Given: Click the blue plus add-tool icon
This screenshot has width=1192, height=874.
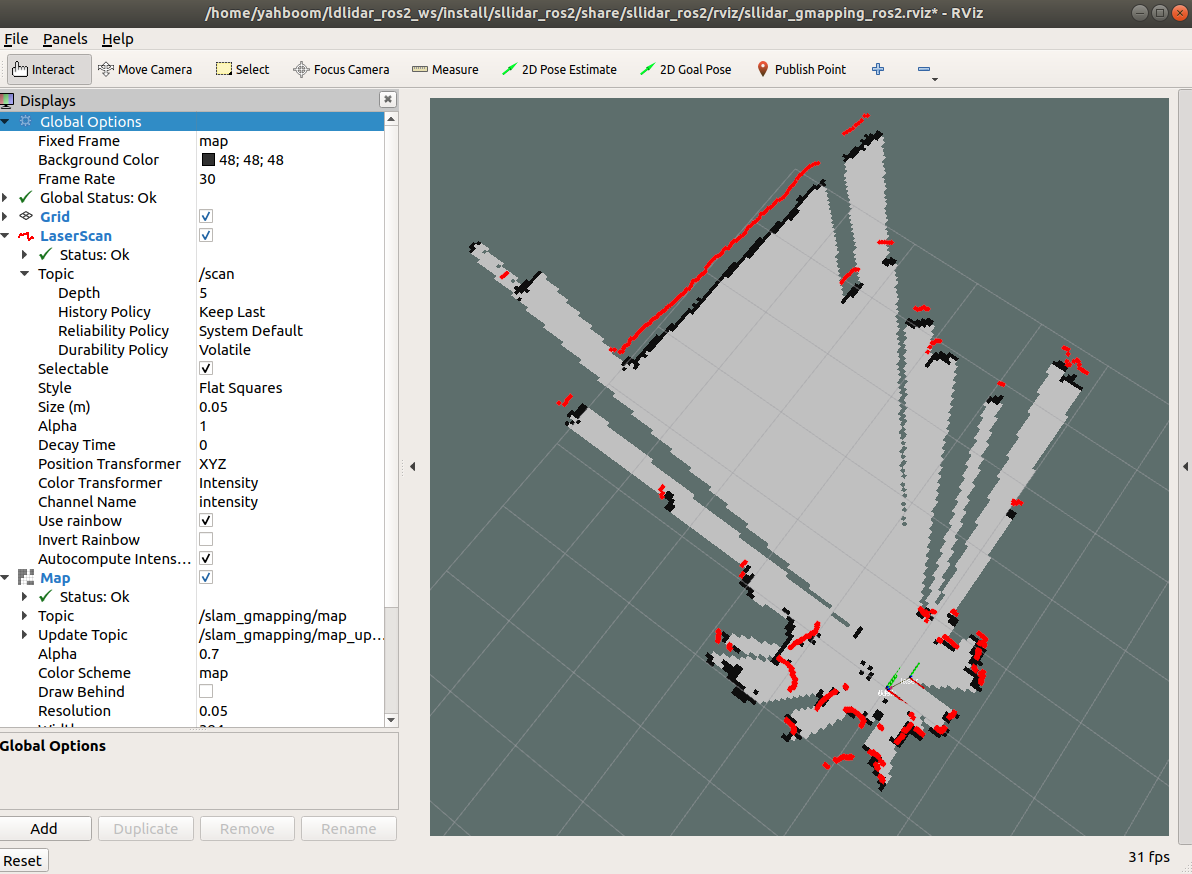Looking at the screenshot, I should (878, 69).
